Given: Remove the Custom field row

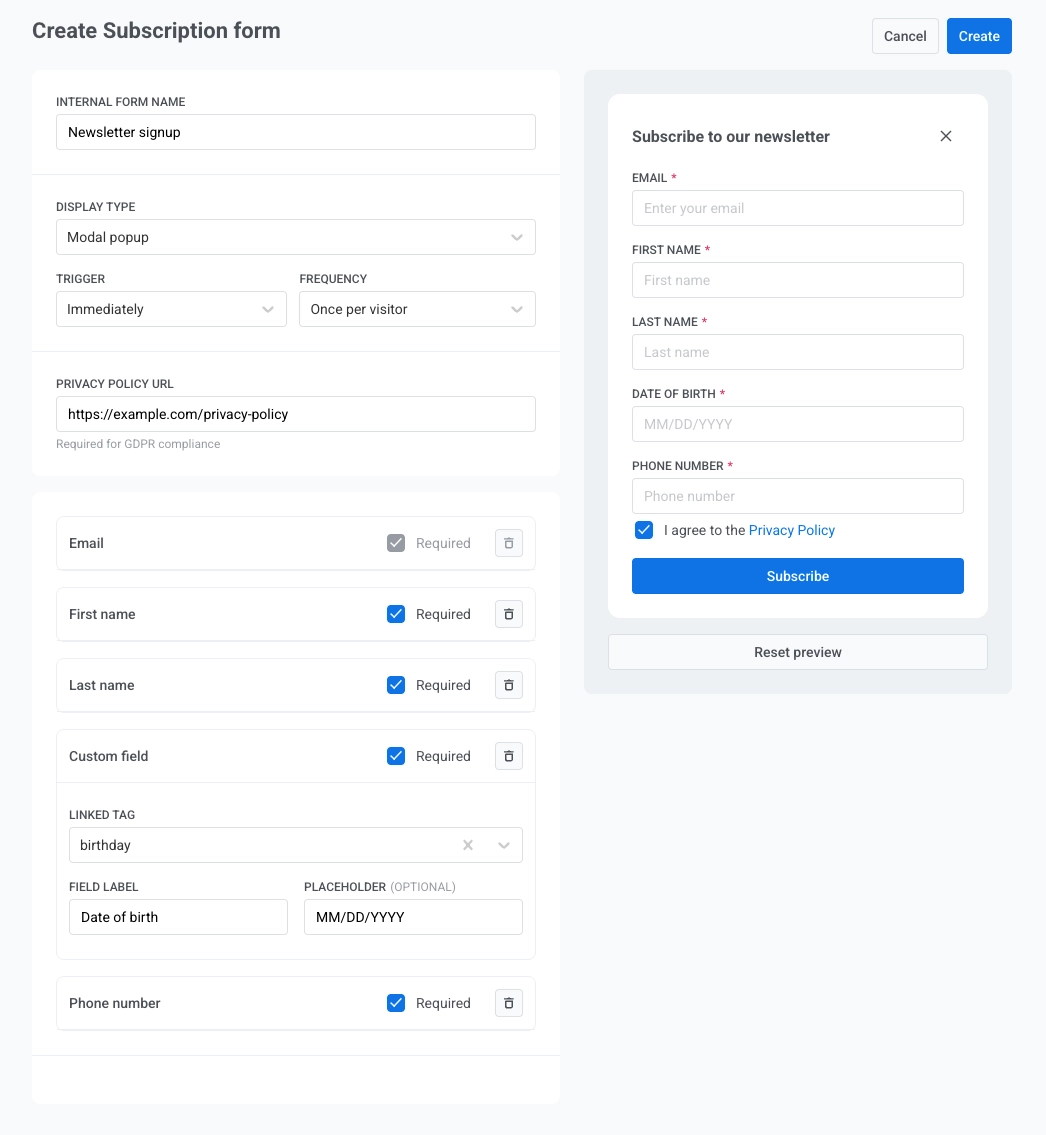Looking at the screenshot, I should tap(508, 756).
